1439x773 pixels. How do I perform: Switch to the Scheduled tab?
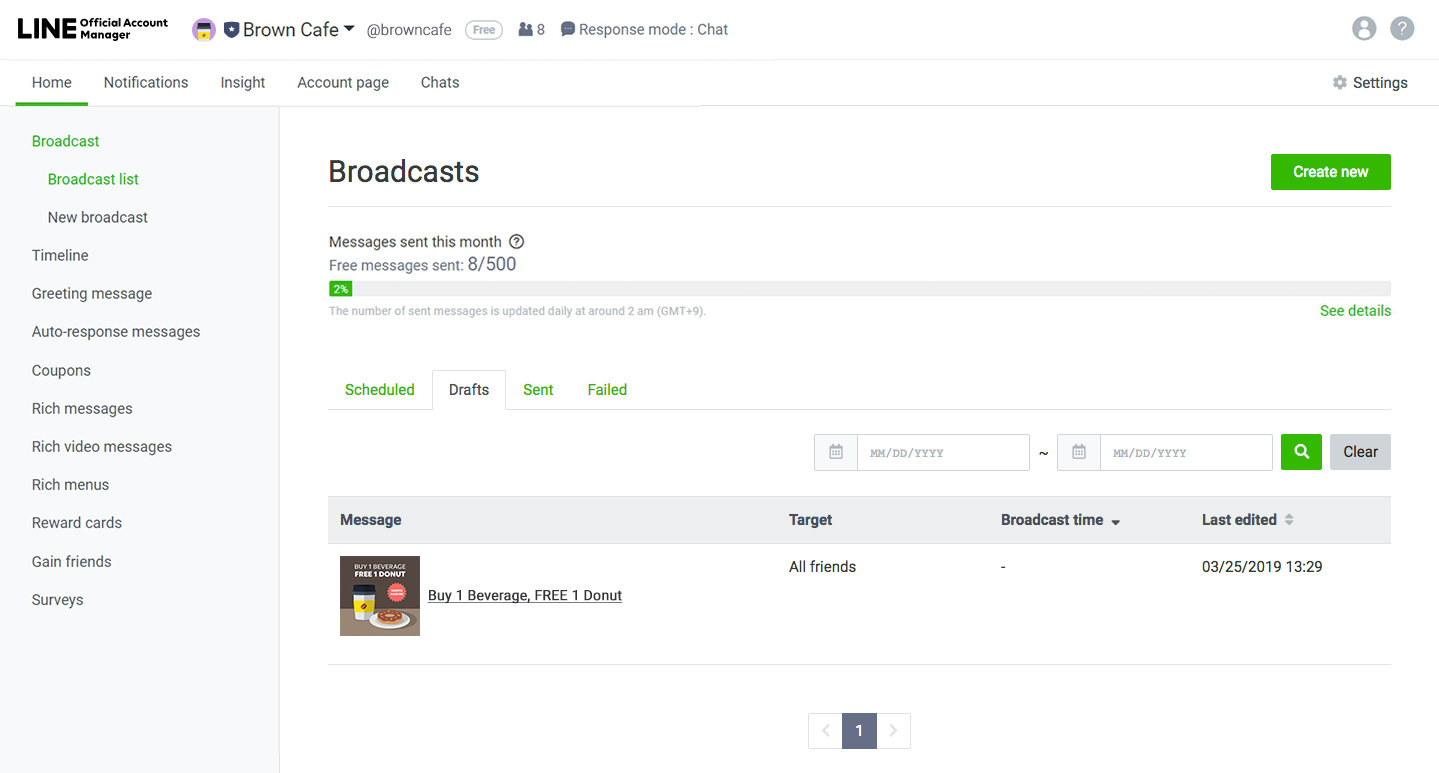(380, 390)
